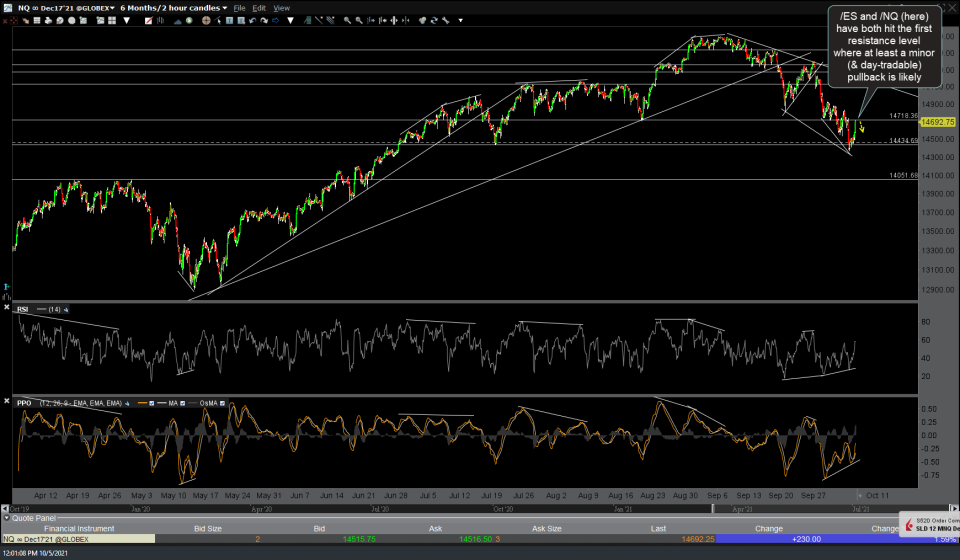Sort by Ask Size column header
The width and height of the screenshot is (960, 560).
coord(546,528)
